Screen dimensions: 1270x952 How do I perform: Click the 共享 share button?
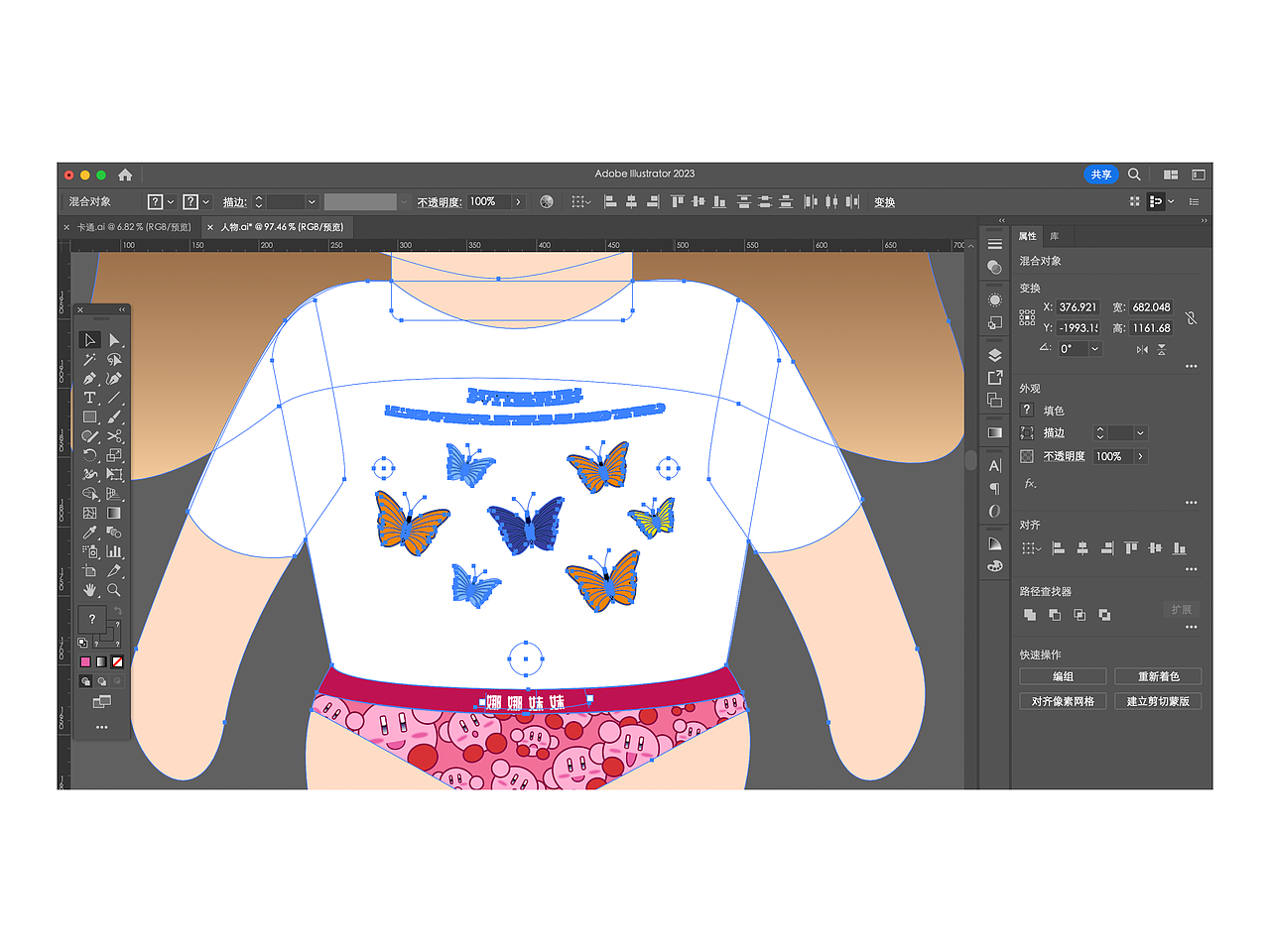coord(1101,175)
